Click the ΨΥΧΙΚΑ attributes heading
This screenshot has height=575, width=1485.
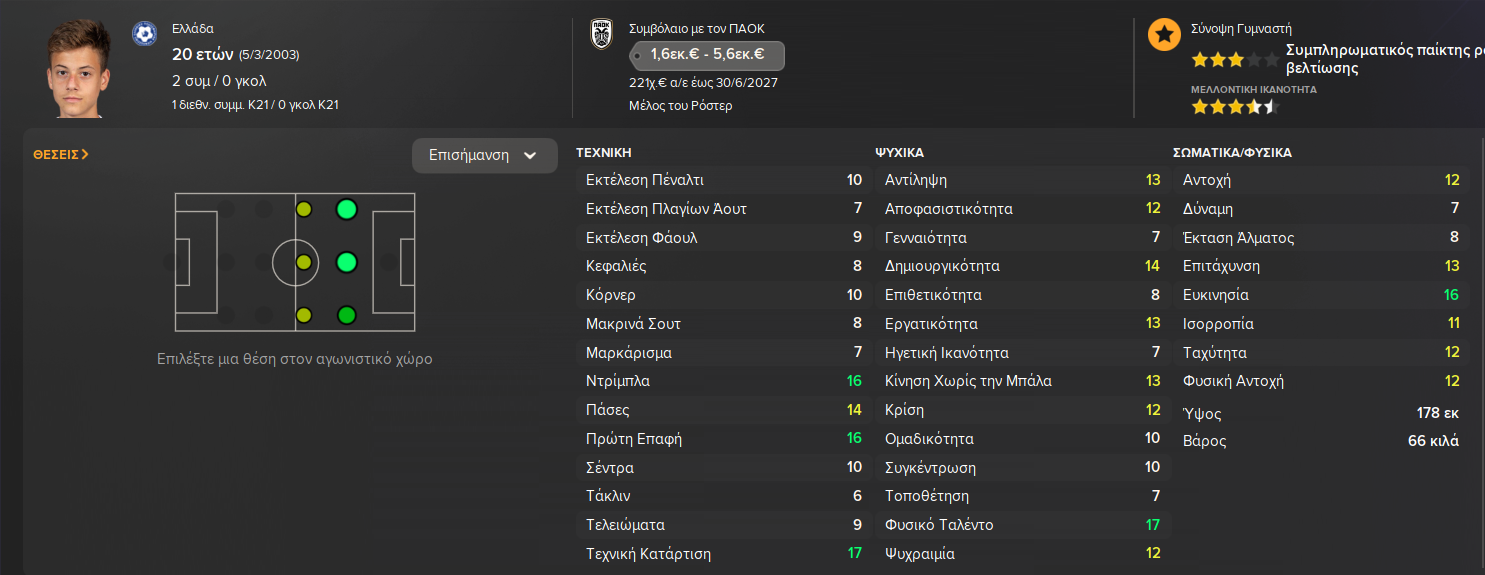click(899, 153)
